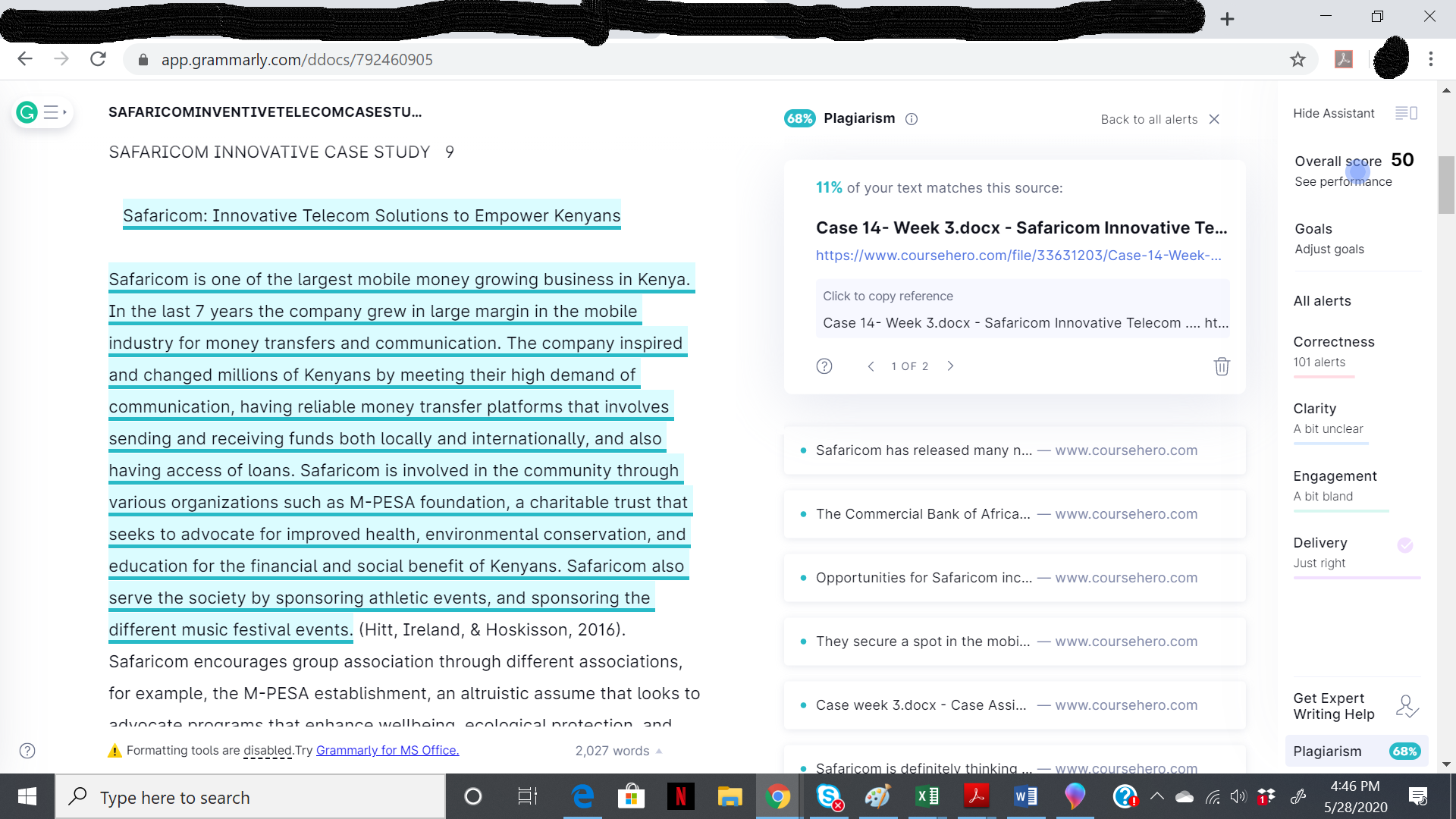Open the Adobe Acrobat extension icon

(1344, 59)
